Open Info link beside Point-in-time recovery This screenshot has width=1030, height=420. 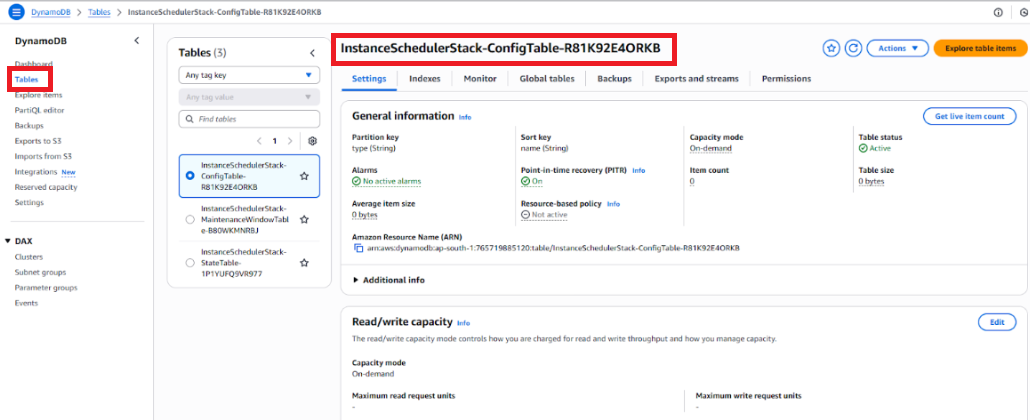click(x=638, y=170)
